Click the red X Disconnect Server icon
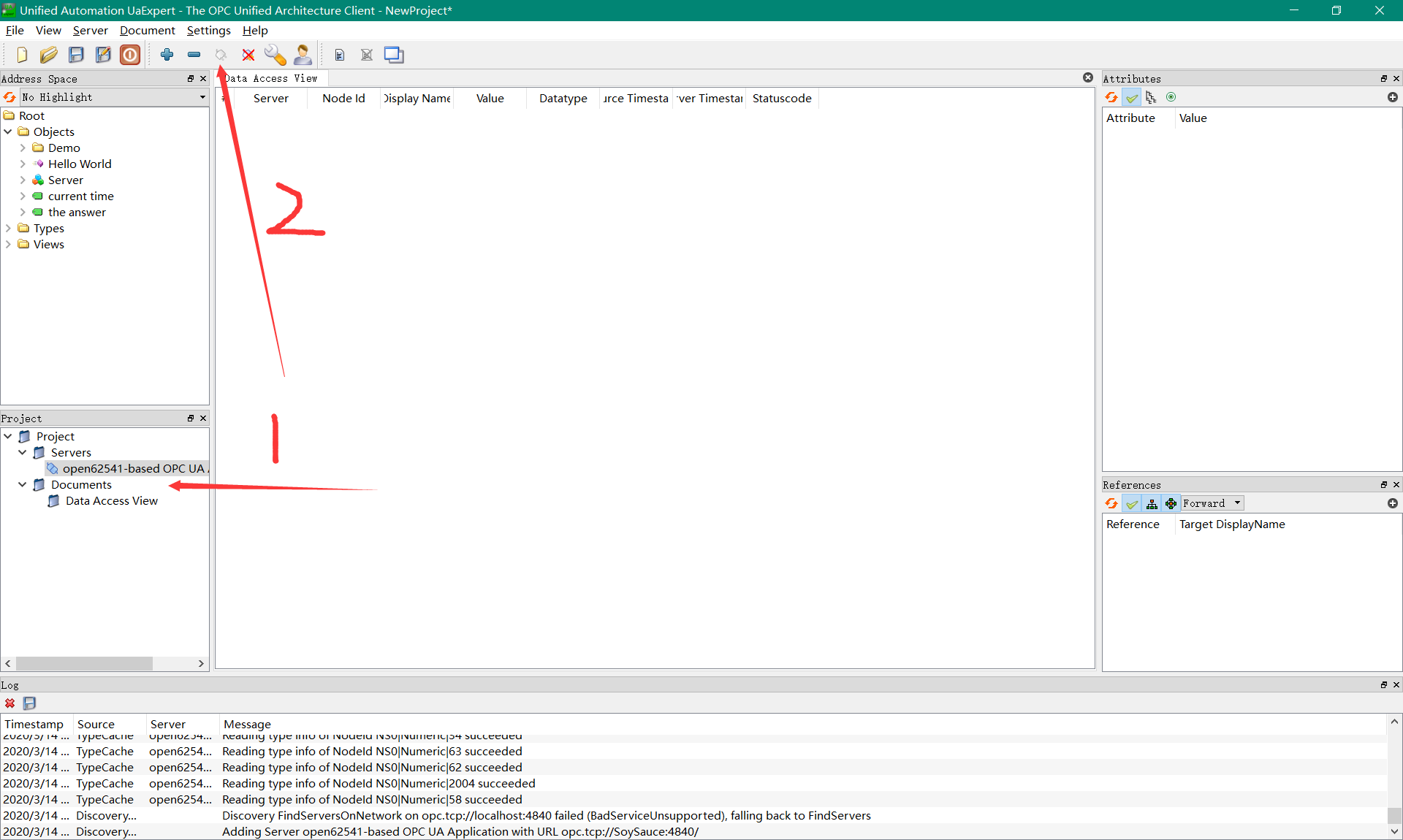Screen dimensions: 1403x840 coord(248,55)
